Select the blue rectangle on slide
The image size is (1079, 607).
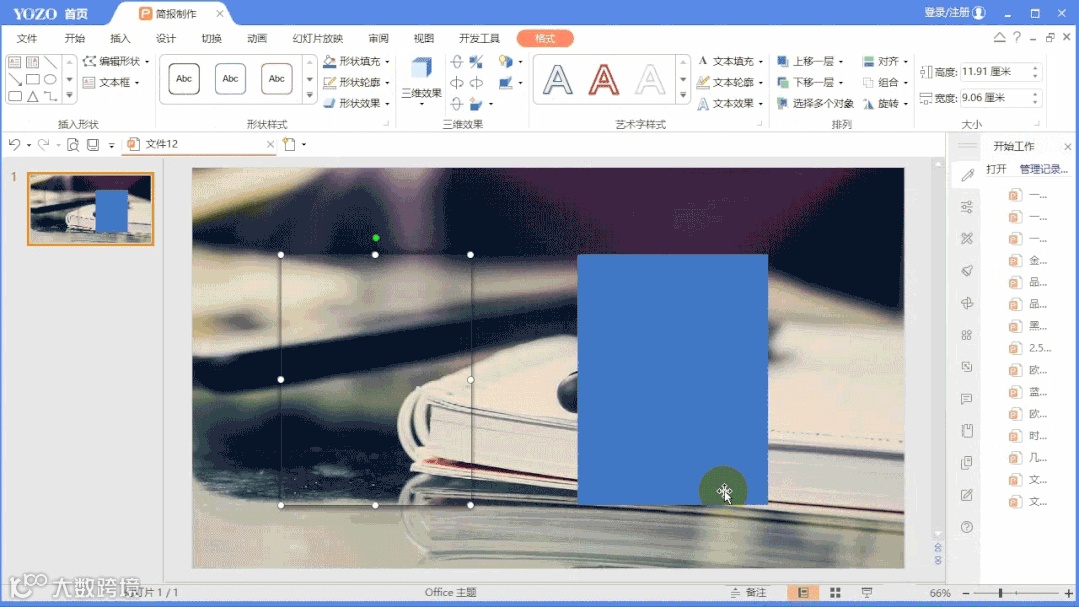pyautogui.click(x=672, y=379)
